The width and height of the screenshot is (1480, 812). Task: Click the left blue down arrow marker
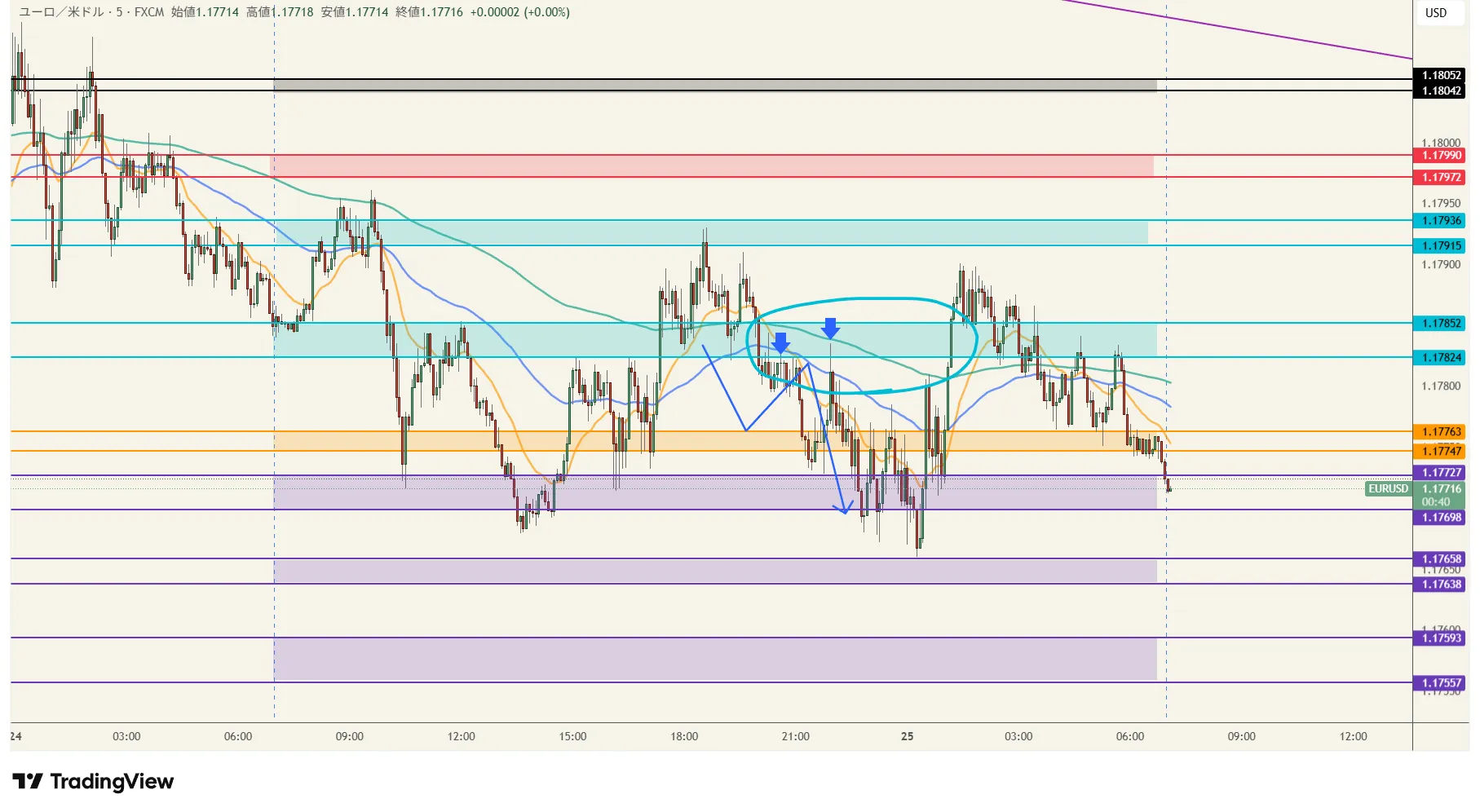click(x=780, y=342)
